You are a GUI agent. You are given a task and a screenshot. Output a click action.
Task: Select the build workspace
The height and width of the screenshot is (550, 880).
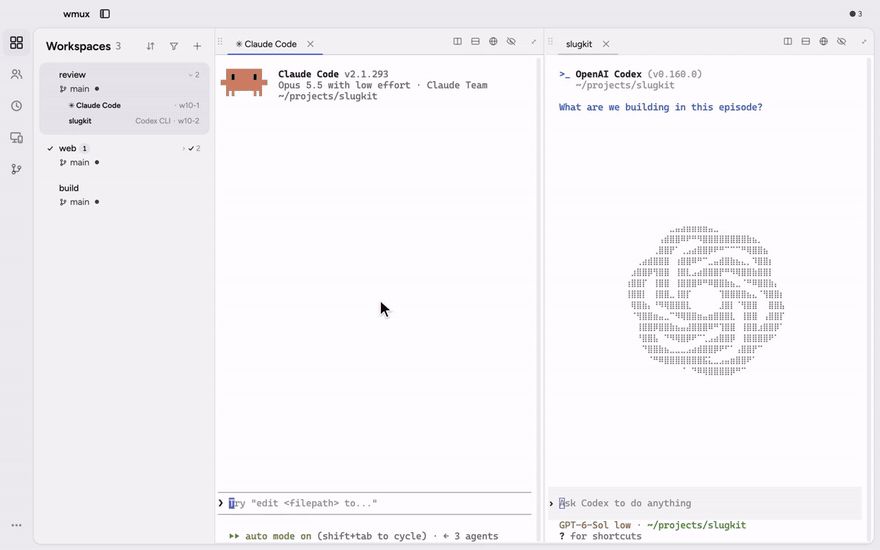(68, 188)
